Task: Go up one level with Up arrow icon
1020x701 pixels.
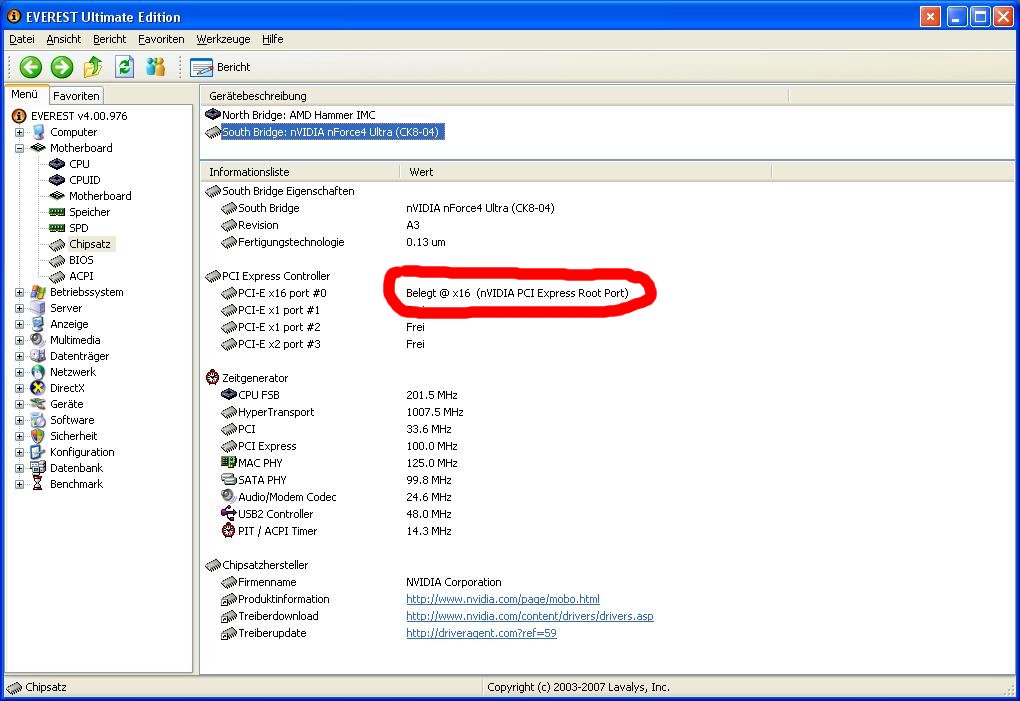Action: tap(93, 67)
